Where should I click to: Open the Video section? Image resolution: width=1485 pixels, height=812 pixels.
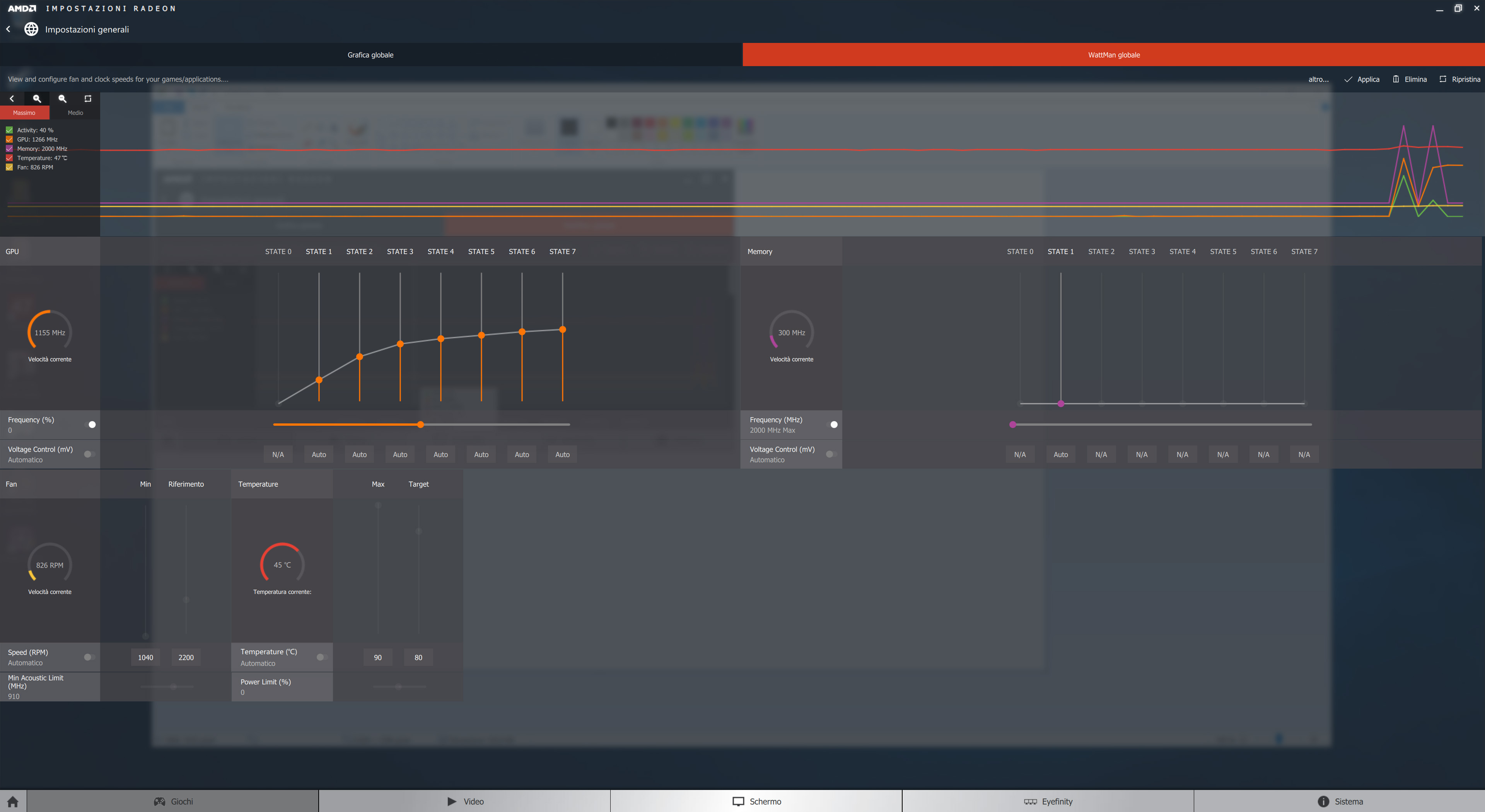tap(464, 802)
